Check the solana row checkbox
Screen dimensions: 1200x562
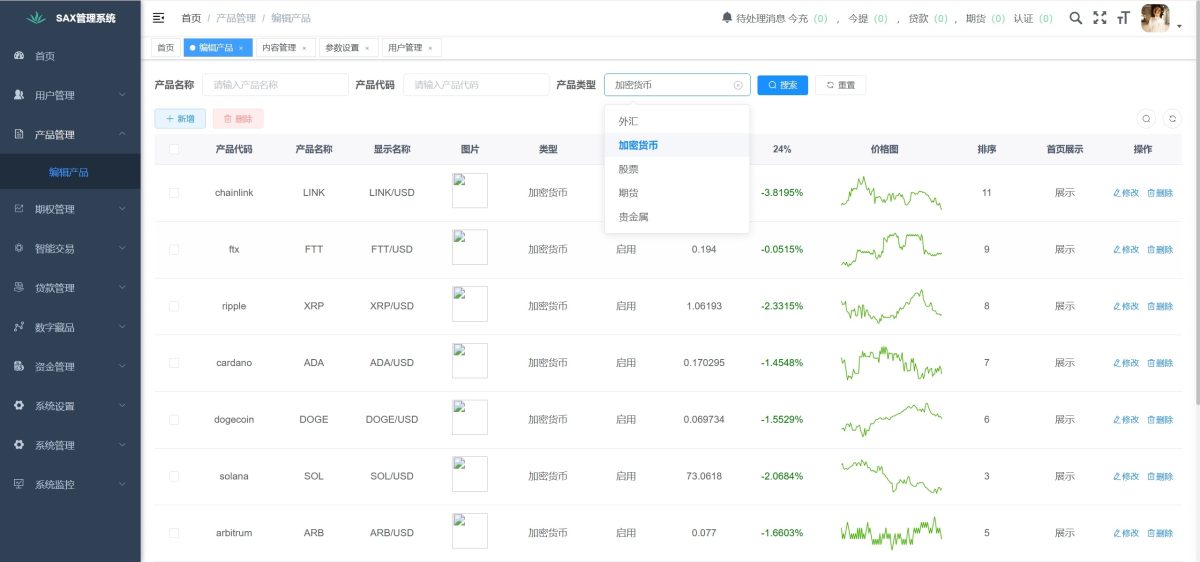174,476
